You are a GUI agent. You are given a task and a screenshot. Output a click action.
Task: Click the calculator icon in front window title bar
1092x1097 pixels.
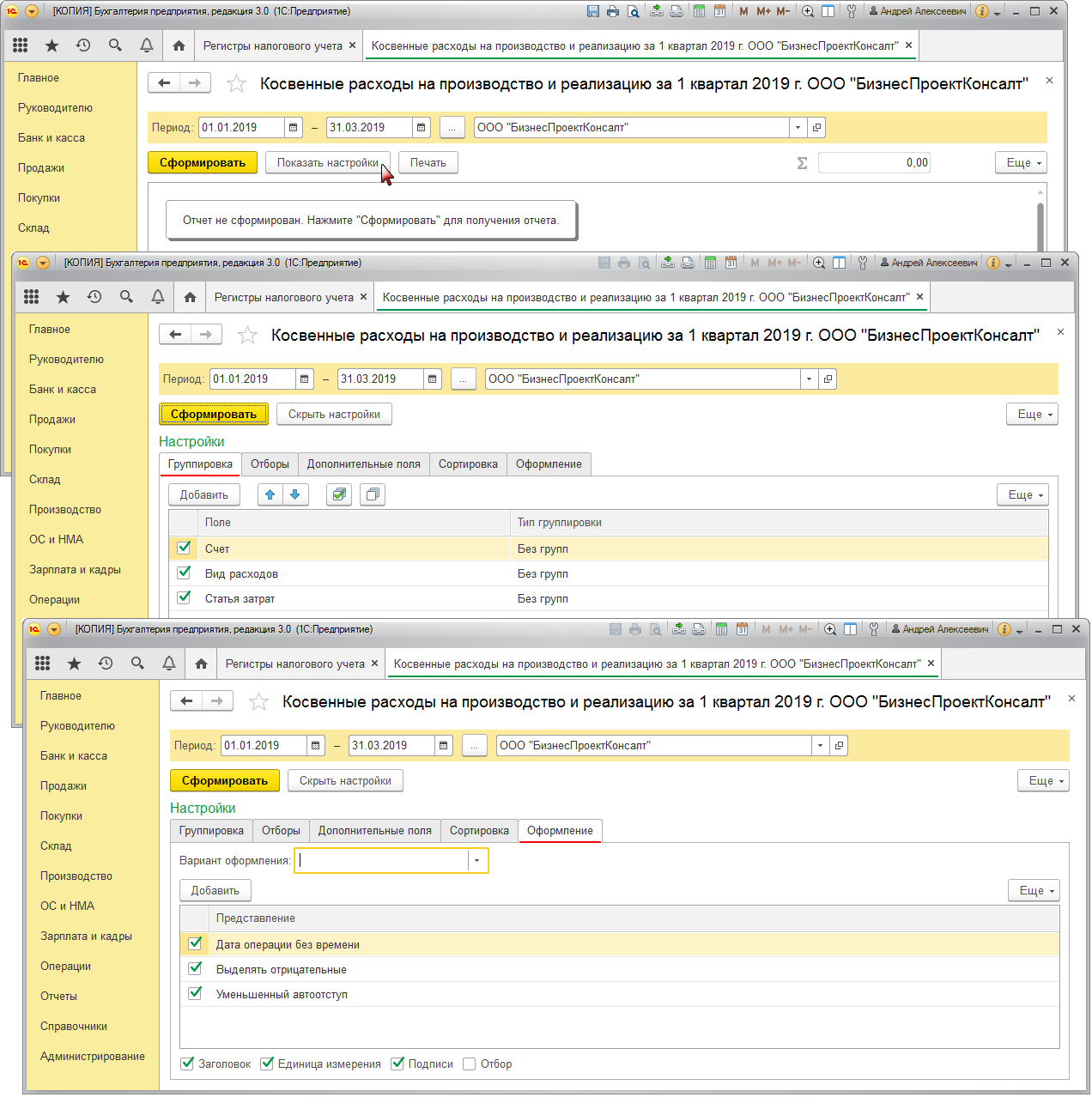721,629
